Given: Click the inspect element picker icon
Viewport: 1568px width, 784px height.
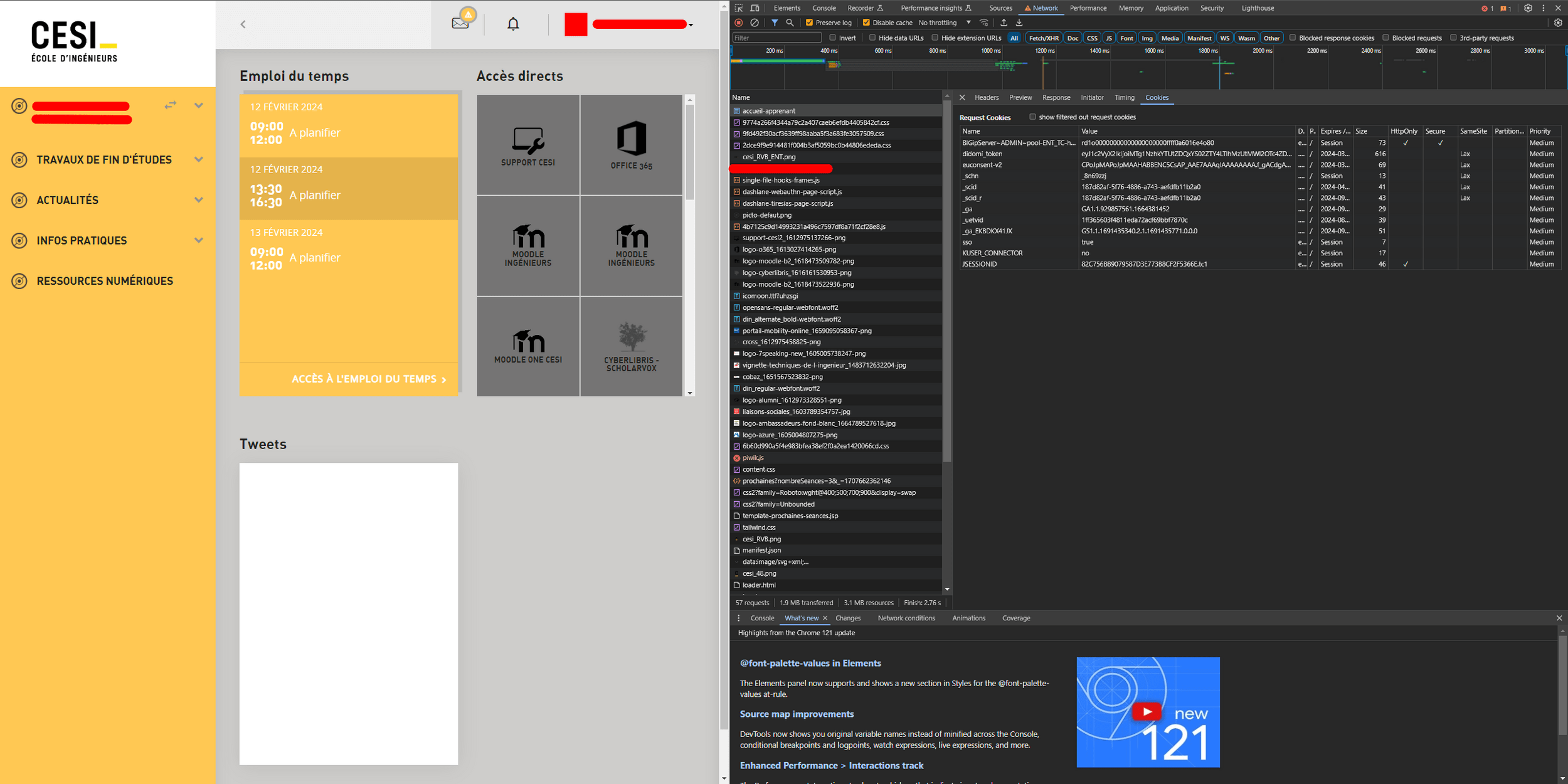Looking at the screenshot, I should pyautogui.click(x=739, y=8).
